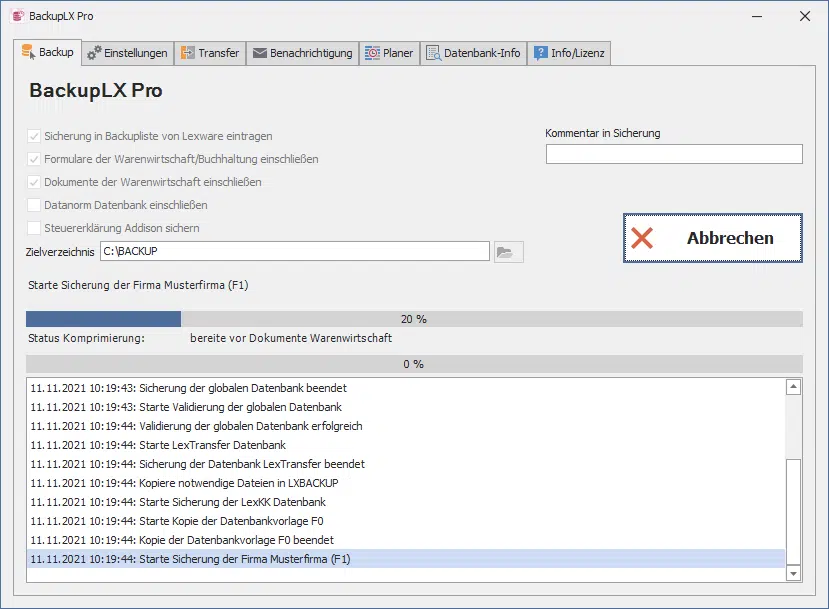Open folder browser beside Zielverzeichnis
Viewport: 829px width, 609px height.
(509, 252)
